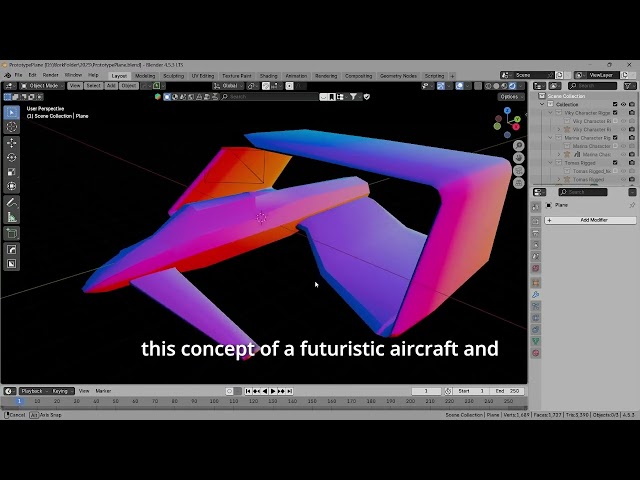The image size is (640, 480).
Task: Click the viewport Object menu button
Action: [x=129, y=86]
